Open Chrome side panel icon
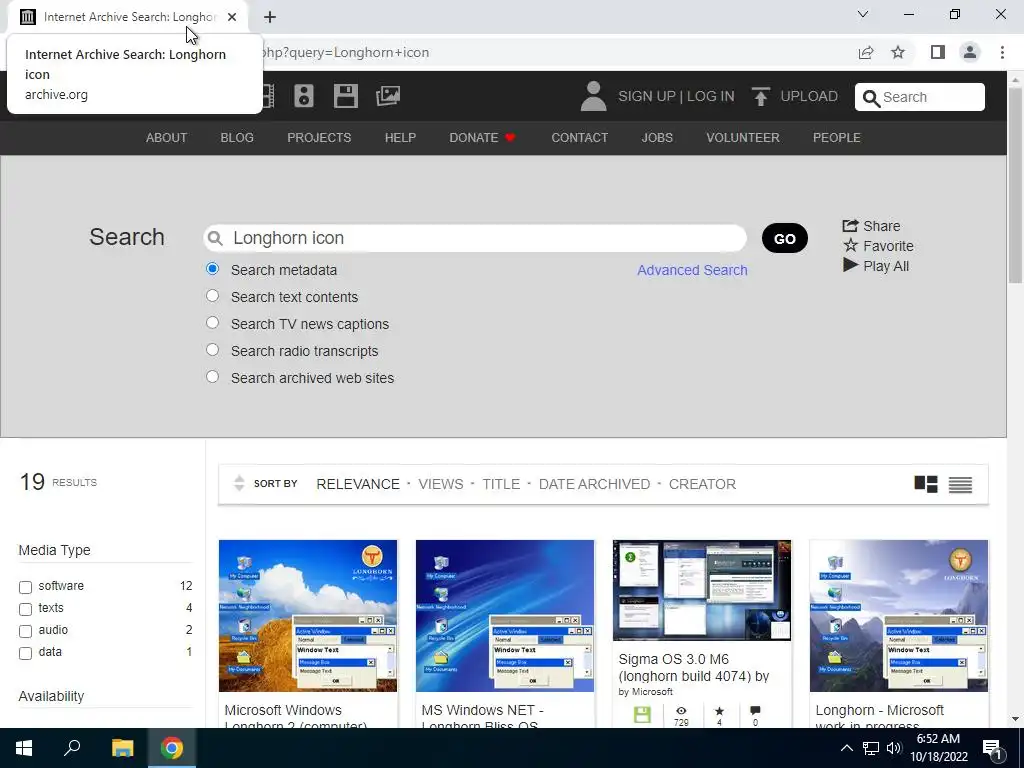Screen dimensions: 1024x768 (x=938, y=52)
